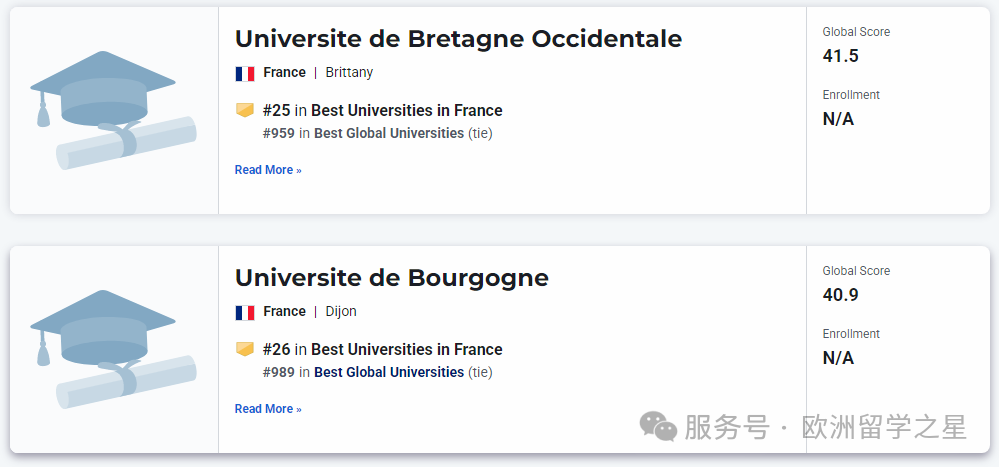The height and width of the screenshot is (467, 999).
Task: Click the yellow badge icon beside #26
Action: (x=245, y=349)
